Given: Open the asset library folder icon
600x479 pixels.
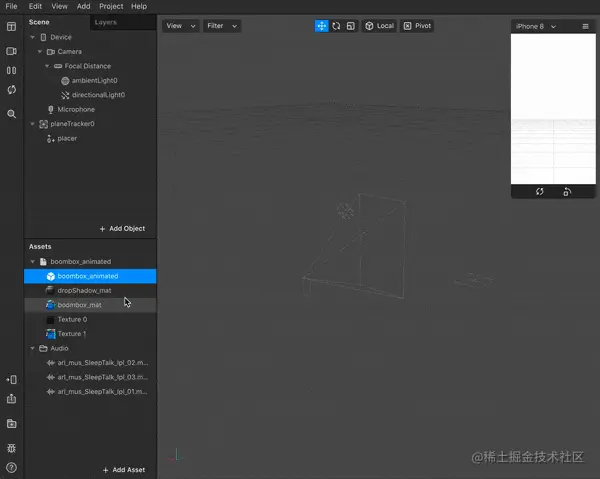Looking at the screenshot, I should [11, 424].
